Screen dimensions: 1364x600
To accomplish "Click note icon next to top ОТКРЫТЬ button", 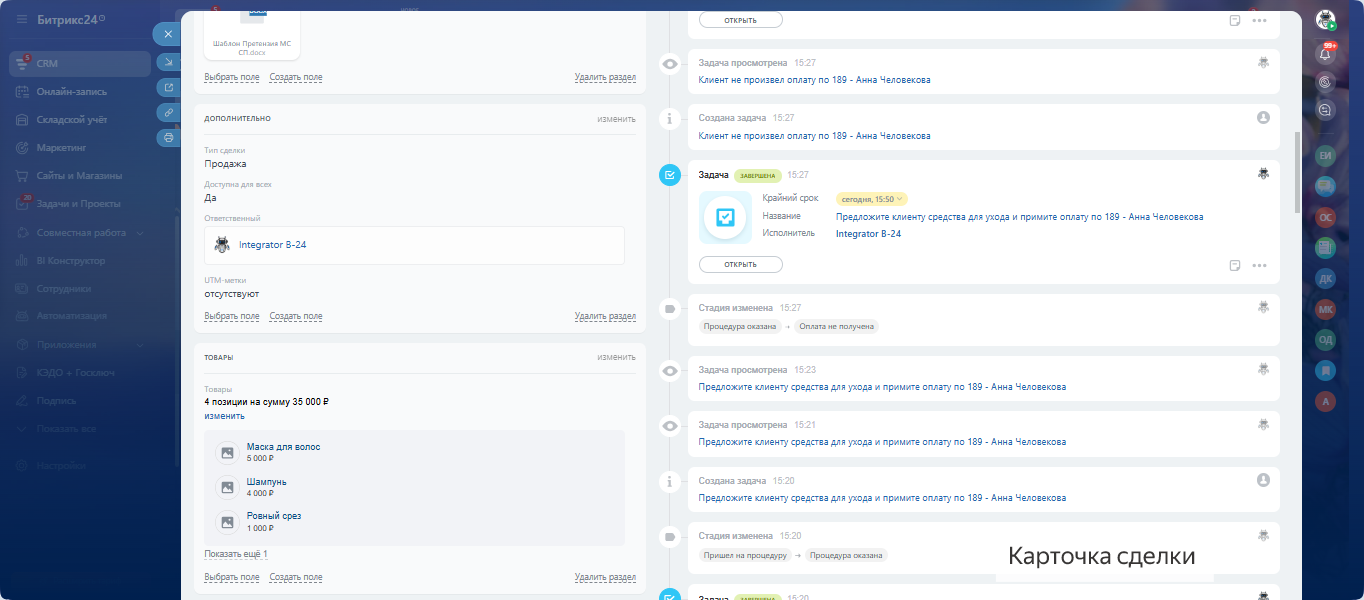I will [1235, 20].
